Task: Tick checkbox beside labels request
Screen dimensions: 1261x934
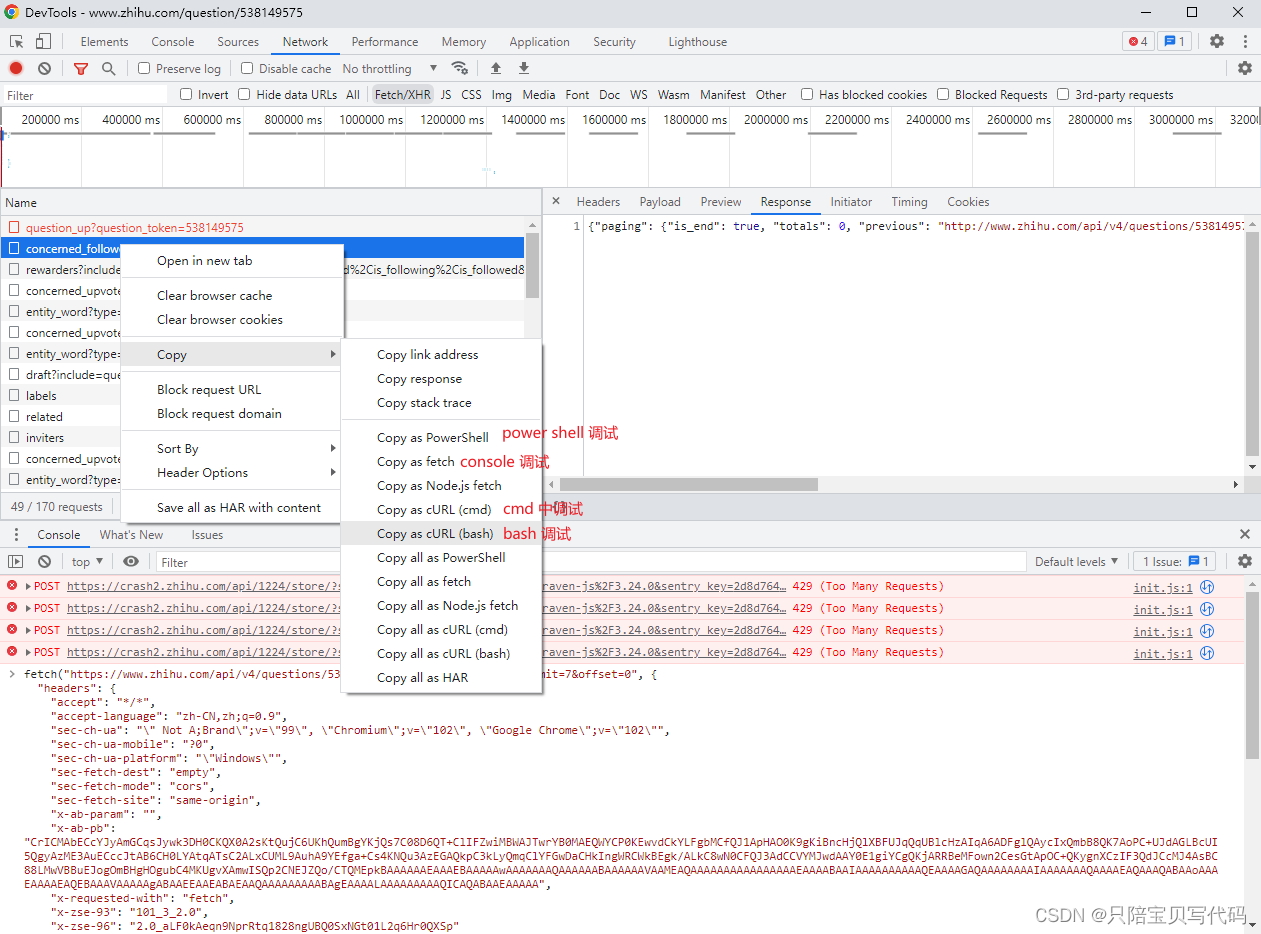Action: click(x=14, y=395)
